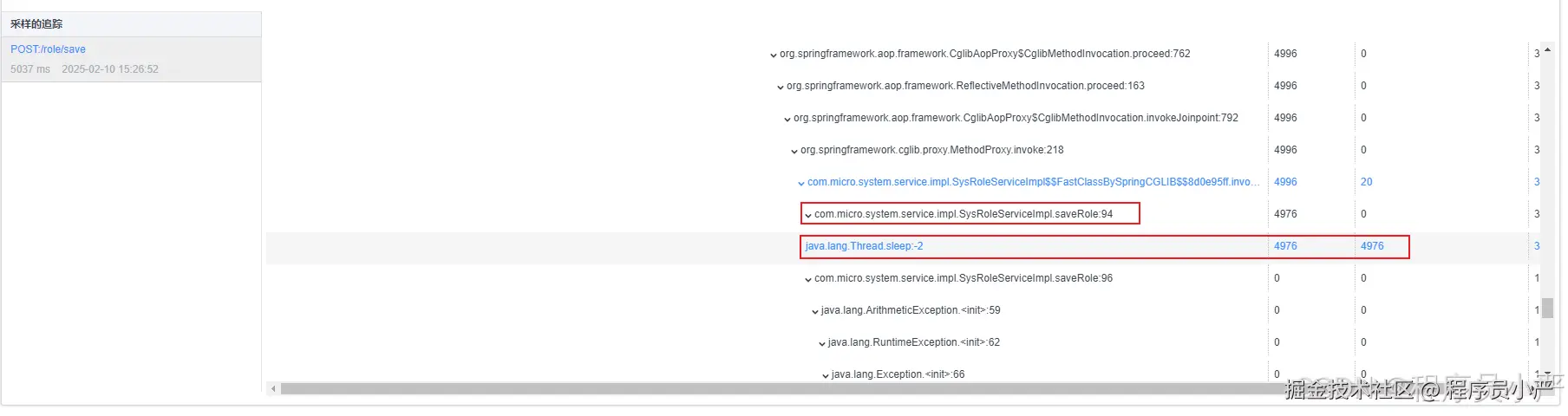1568x416 pixels.
Task: Select java.lang.Exception.<init>:66 text
Action: pyautogui.click(x=898, y=374)
